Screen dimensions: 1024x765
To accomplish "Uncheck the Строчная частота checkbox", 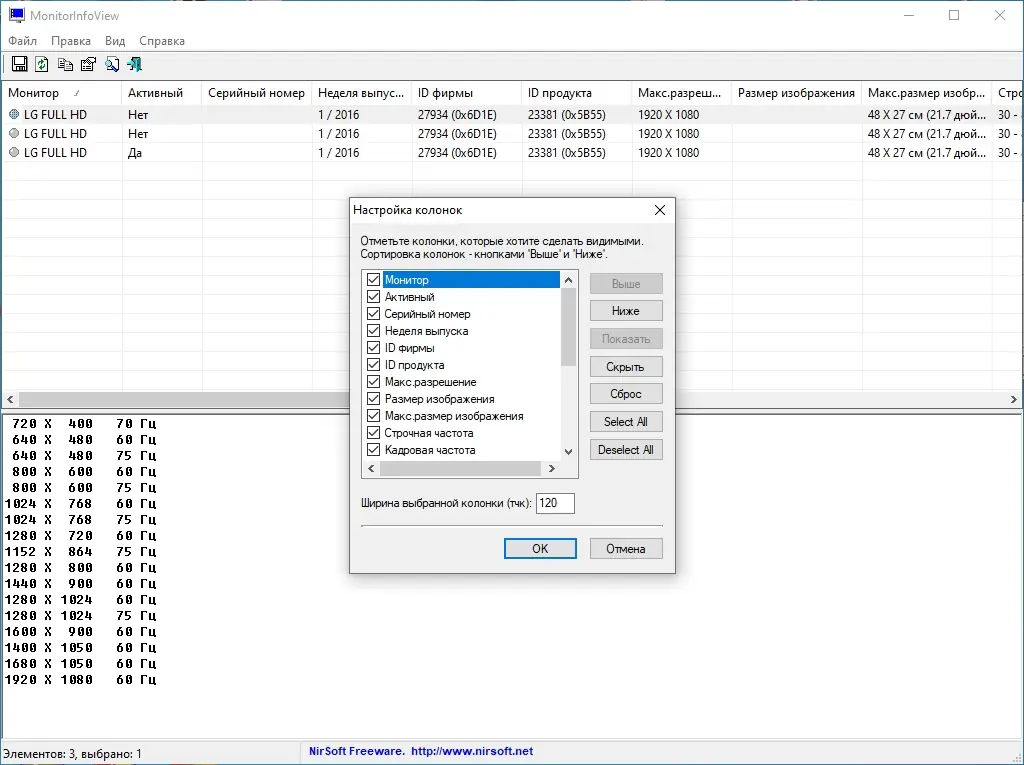I will [x=374, y=432].
